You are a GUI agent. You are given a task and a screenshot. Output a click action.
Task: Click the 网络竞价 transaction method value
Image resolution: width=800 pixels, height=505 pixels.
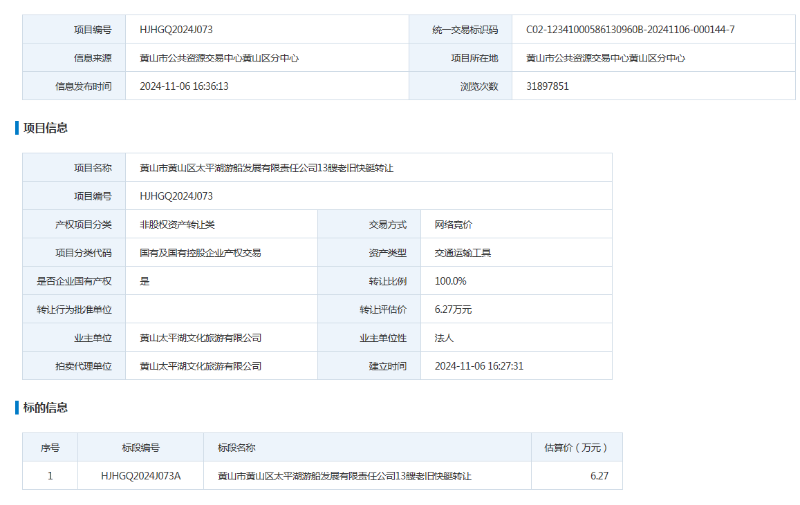click(x=453, y=225)
